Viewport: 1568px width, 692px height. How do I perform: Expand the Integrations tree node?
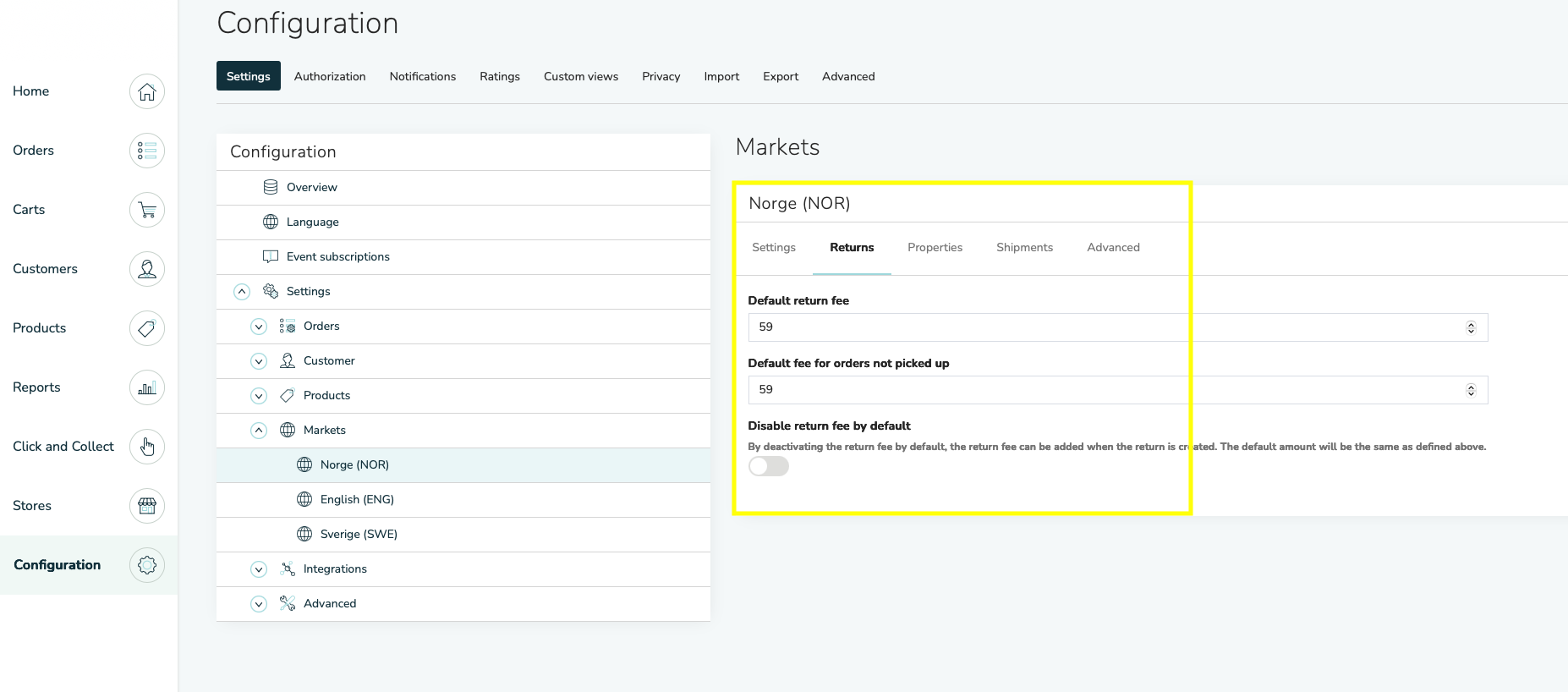[259, 569]
